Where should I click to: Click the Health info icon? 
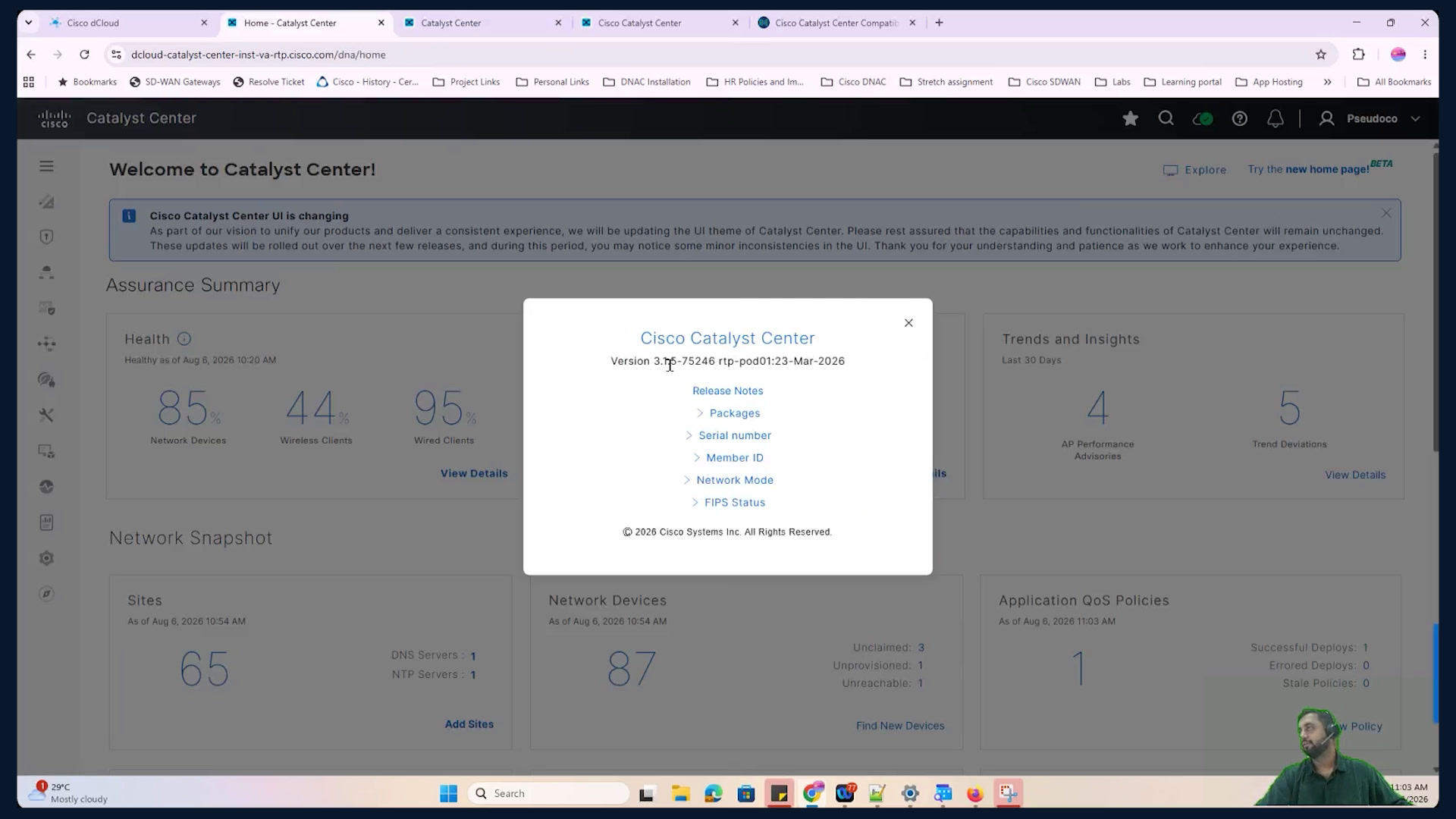(x=184, y=339)
